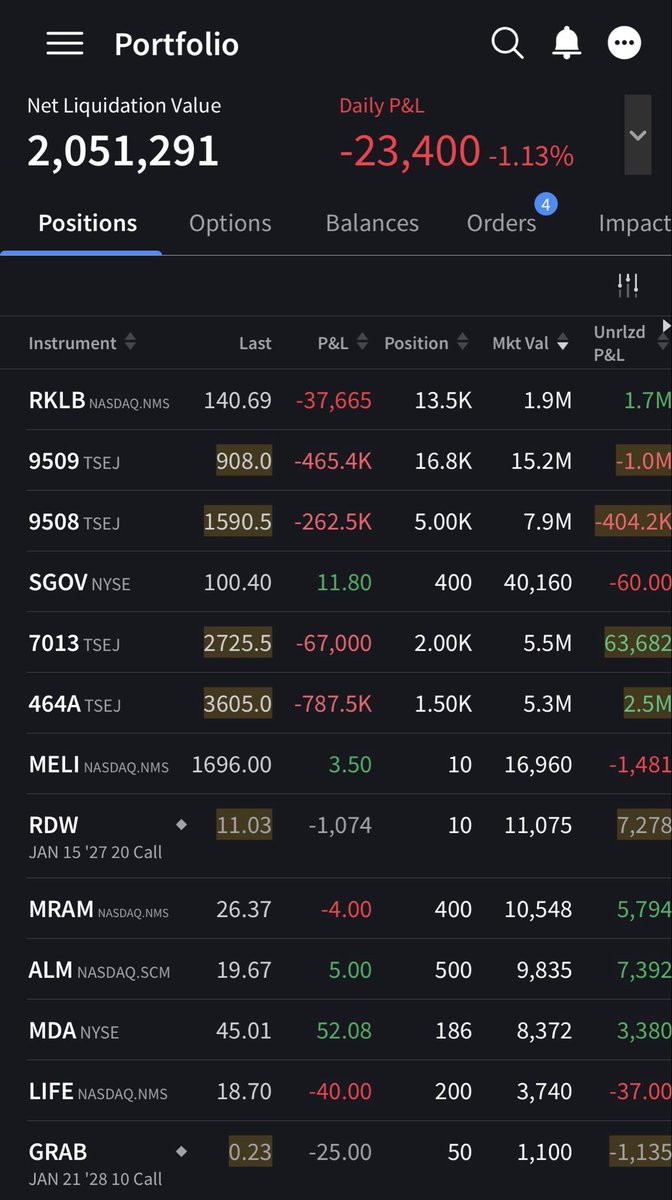Screen dimensions: 672x1200
Task: Tap RKLB P&L -37,665
Action: pos(334,401)
